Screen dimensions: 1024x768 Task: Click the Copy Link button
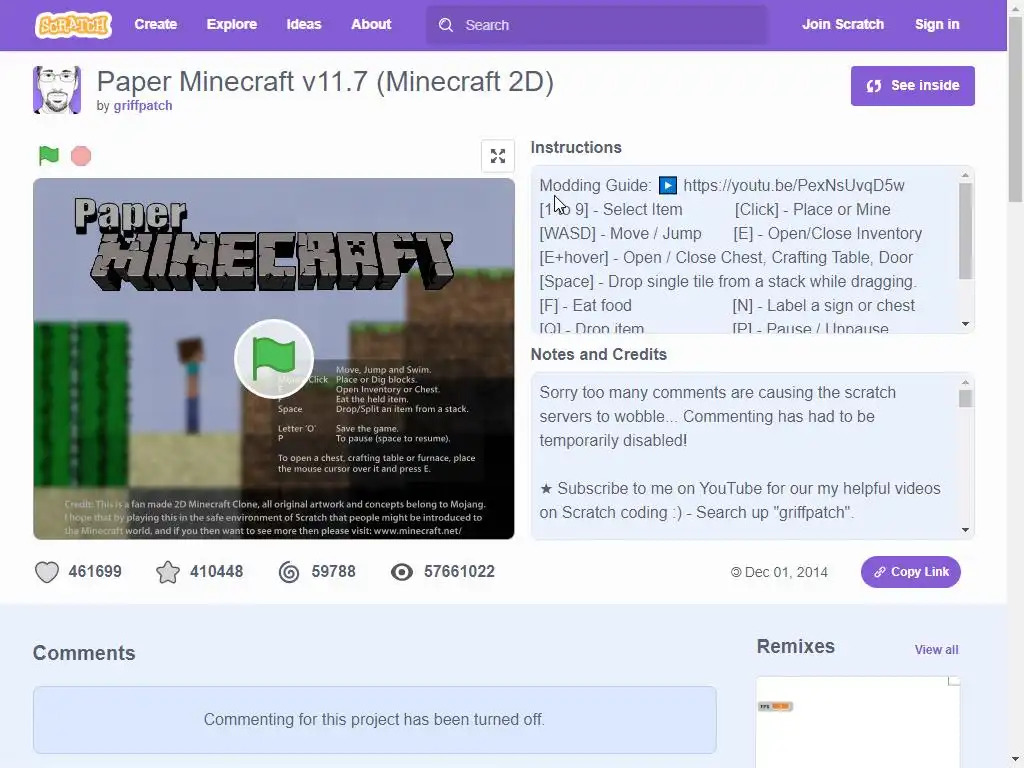910,572
